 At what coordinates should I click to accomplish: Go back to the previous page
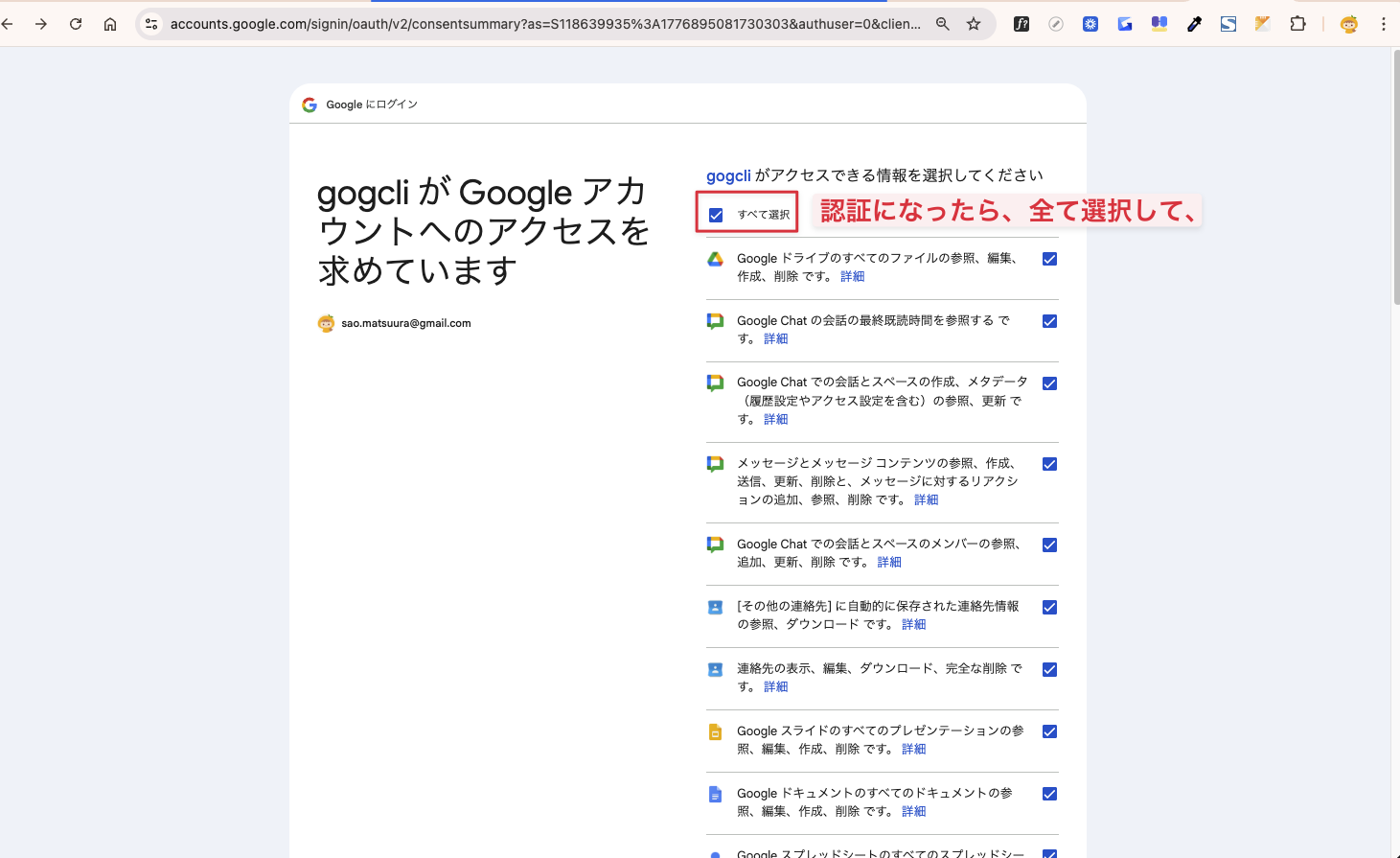pos(8,24)
